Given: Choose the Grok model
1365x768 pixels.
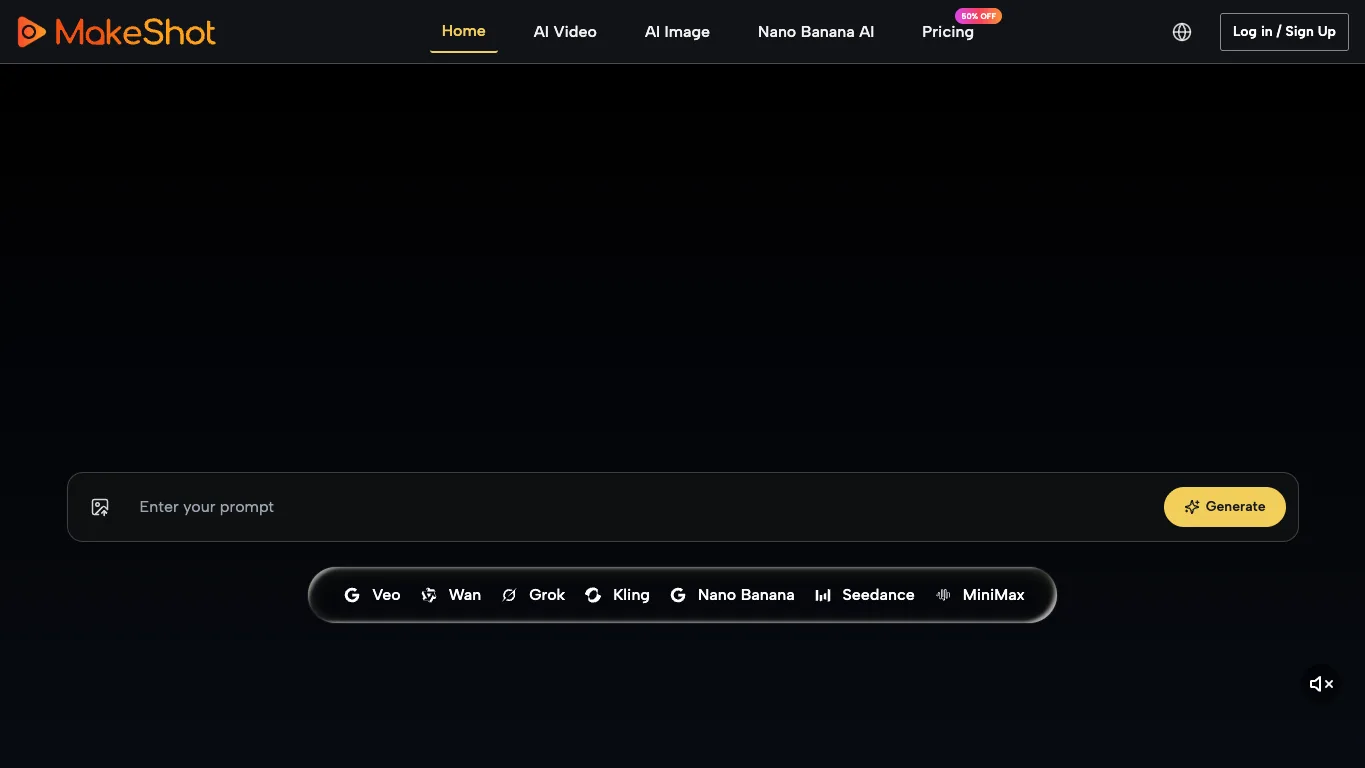Looking at the screenshot, I should [533, 595].
